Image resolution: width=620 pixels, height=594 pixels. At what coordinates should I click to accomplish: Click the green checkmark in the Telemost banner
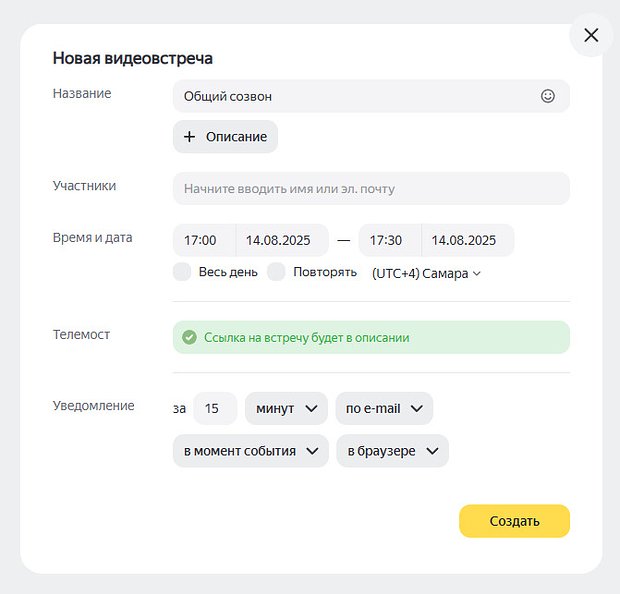click(189, 337)
